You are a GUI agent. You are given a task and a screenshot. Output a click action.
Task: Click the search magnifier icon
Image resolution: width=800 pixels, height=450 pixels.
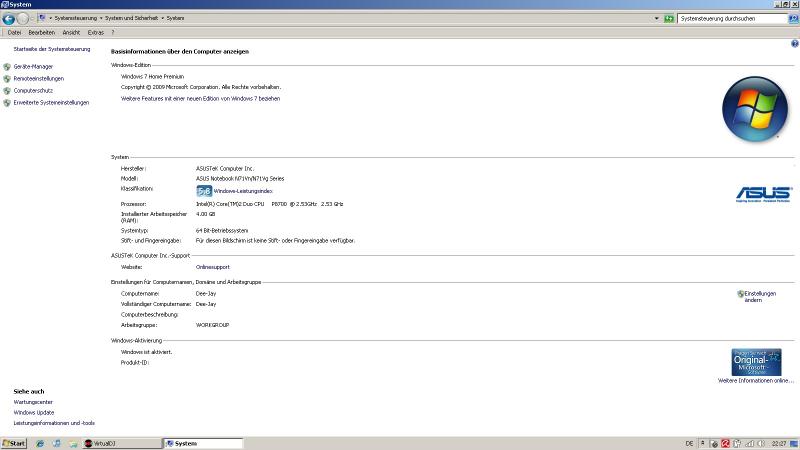[793, 18]
